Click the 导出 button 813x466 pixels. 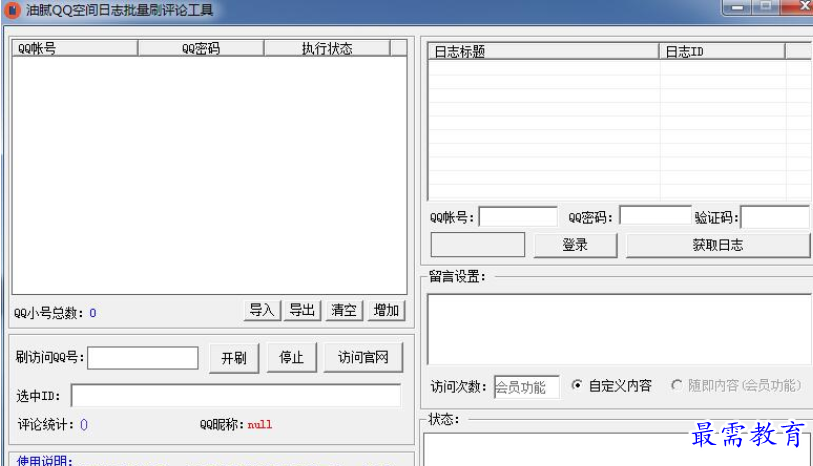(x=302, y=310)
